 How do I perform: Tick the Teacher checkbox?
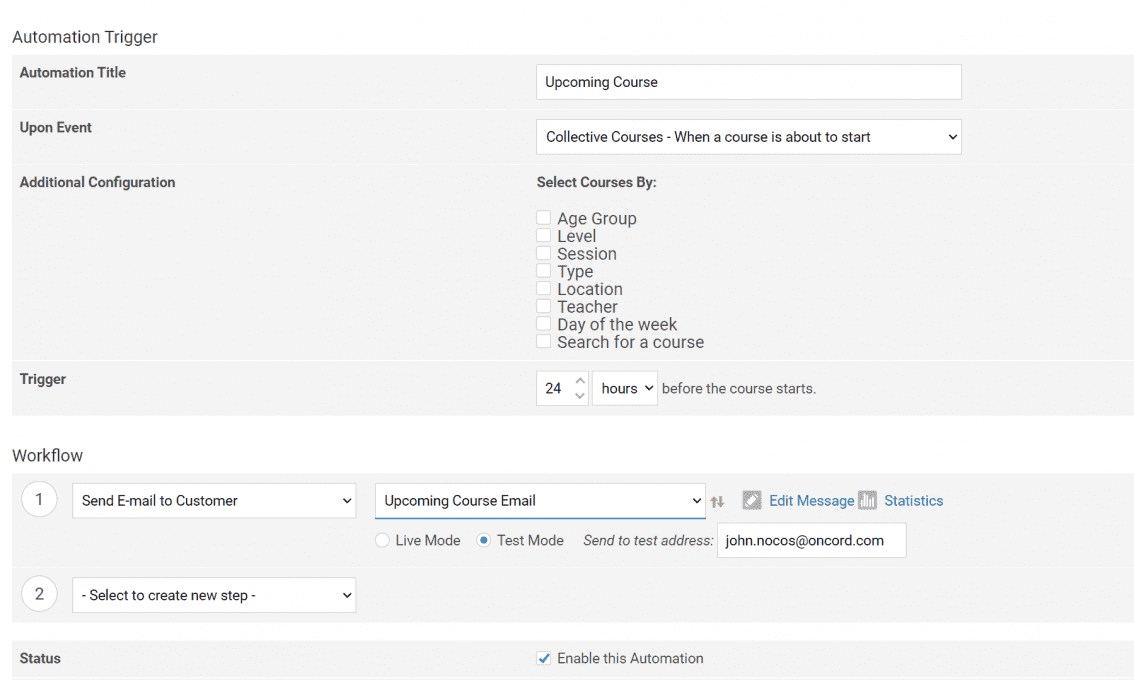543,306
